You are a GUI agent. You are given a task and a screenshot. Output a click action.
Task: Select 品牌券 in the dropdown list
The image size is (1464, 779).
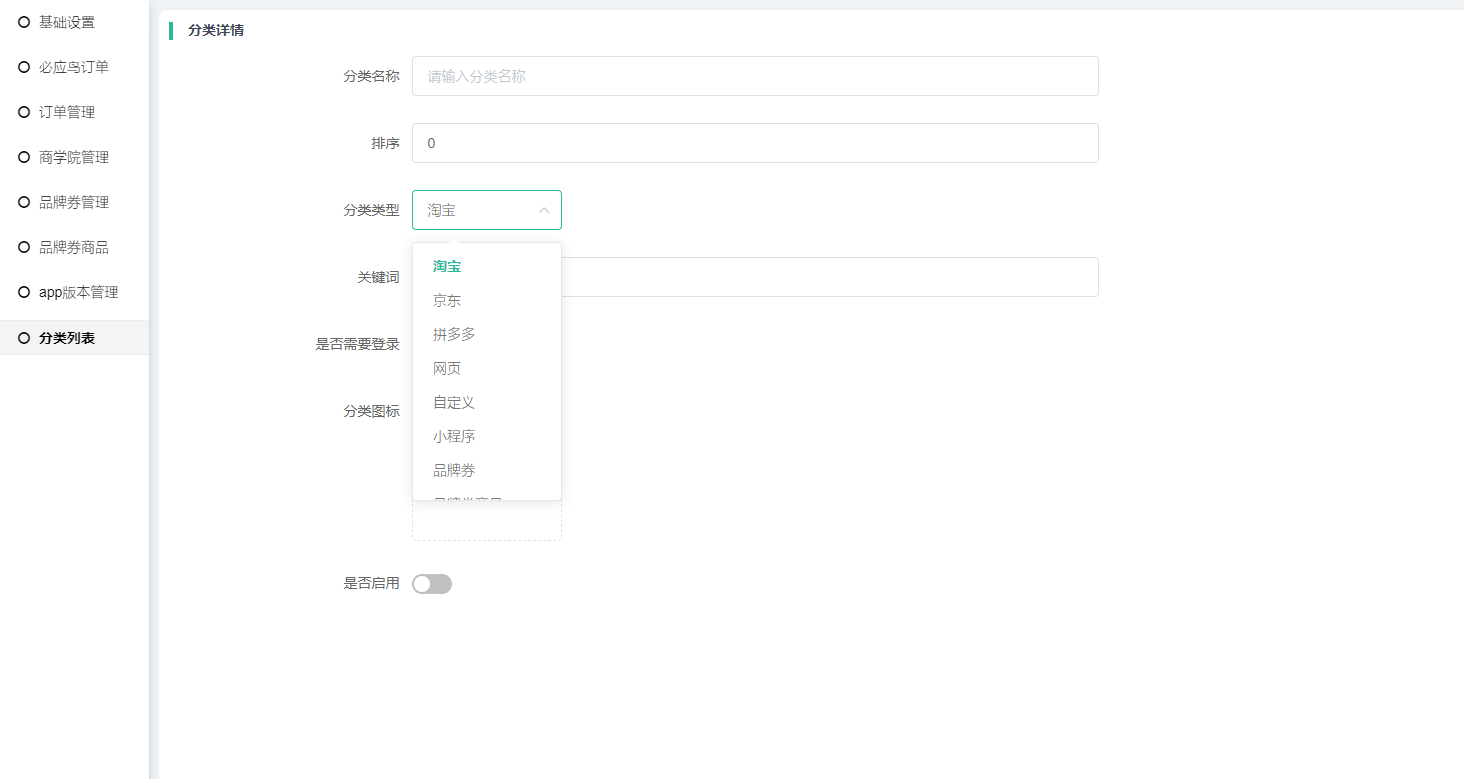click(x=454, y=470)
